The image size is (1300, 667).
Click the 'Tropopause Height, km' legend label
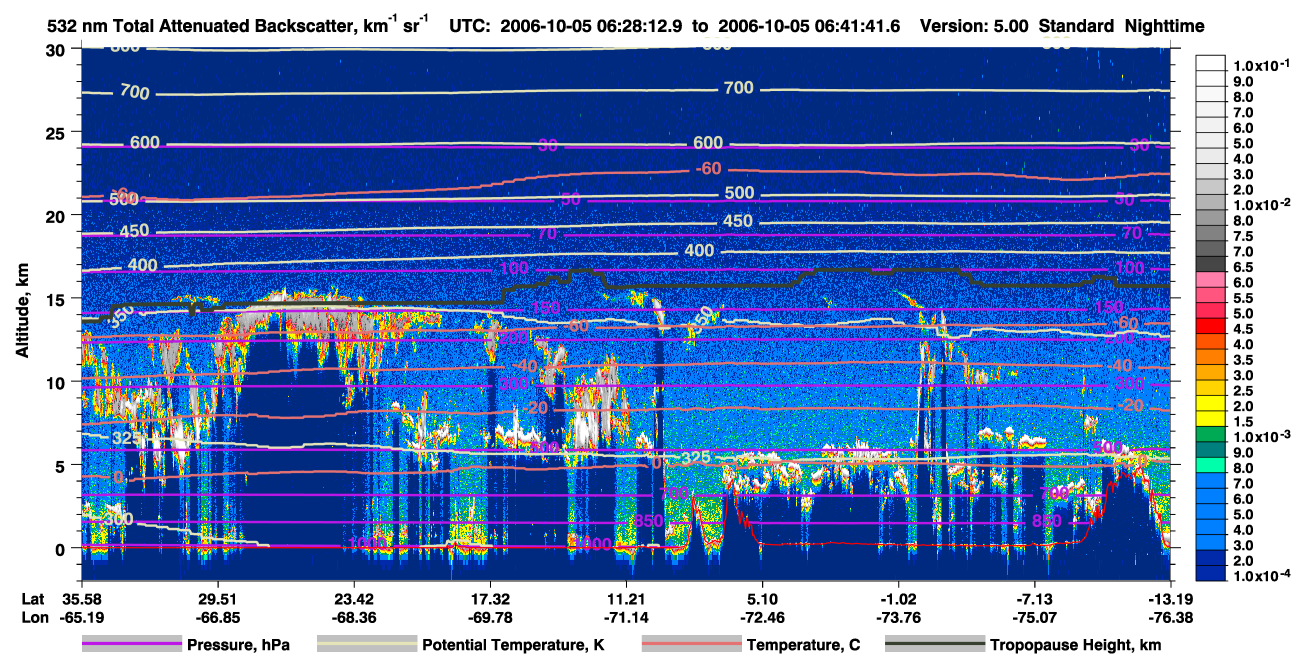coord(1075,646)
